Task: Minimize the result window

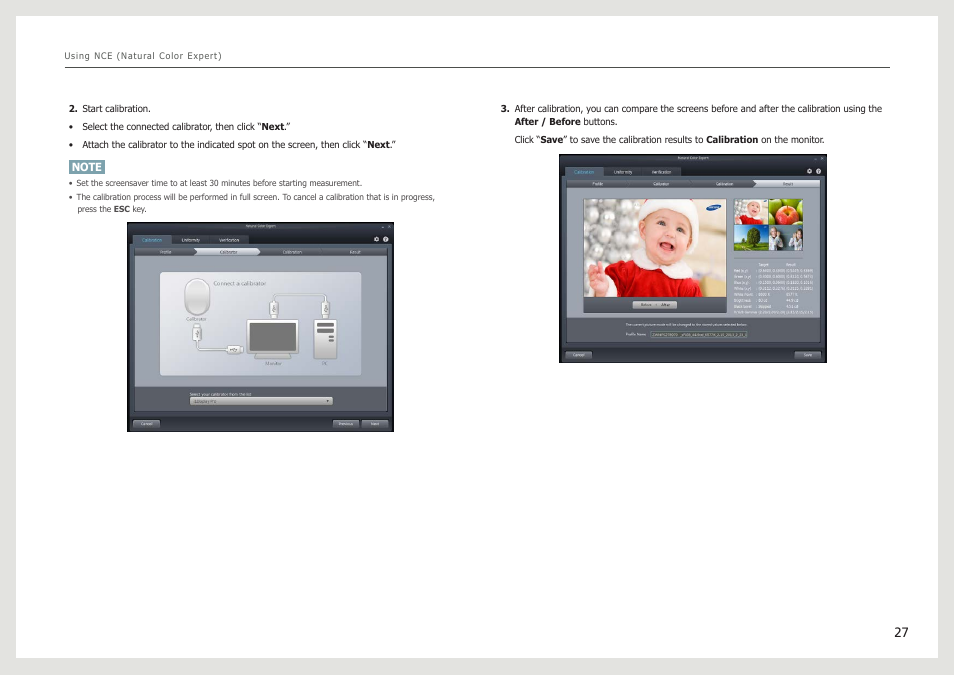Action: click(815, 158)
